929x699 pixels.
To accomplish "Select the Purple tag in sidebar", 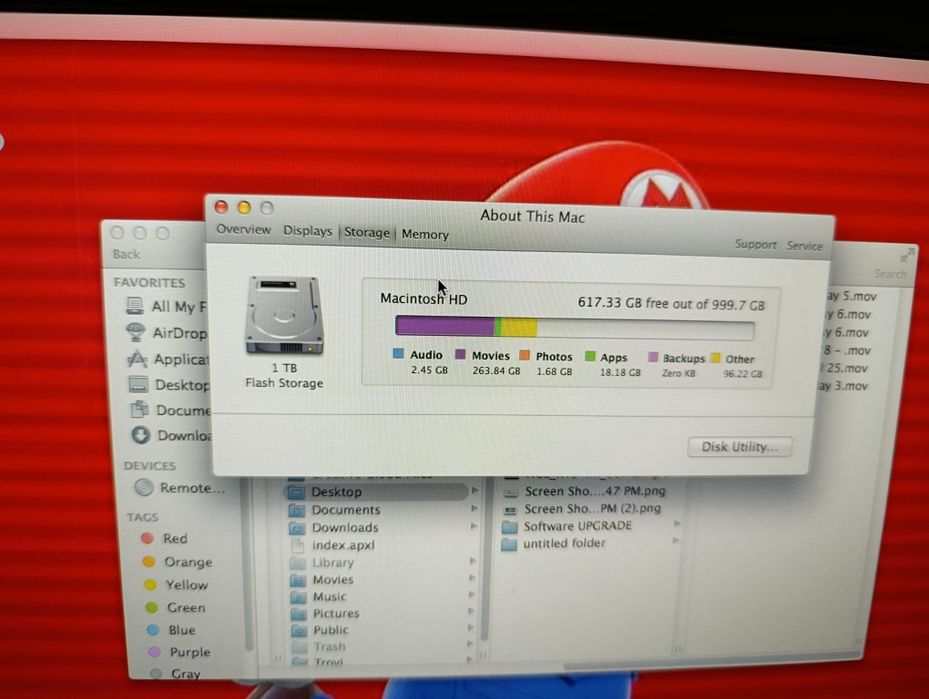I will point(180,652).
